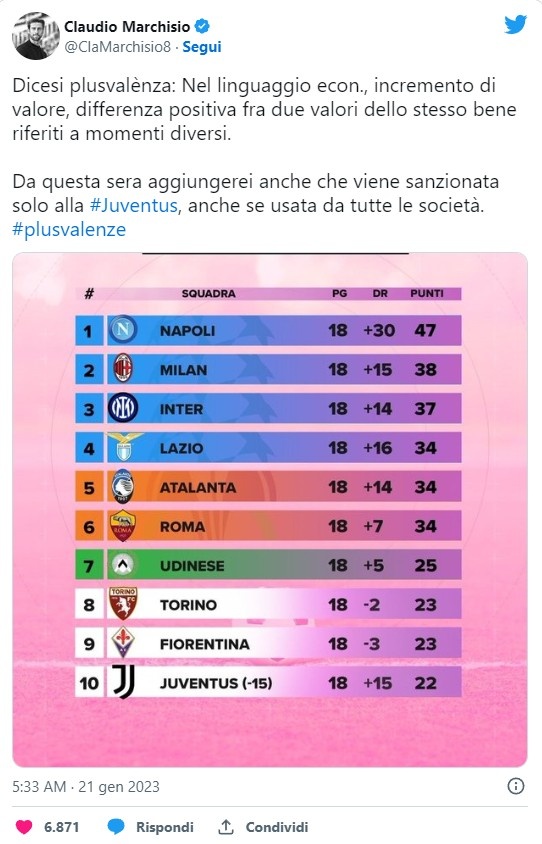Like the tweet with the heart icon
The height and width of the screenshot is (844, 542).
click(24, 827)
